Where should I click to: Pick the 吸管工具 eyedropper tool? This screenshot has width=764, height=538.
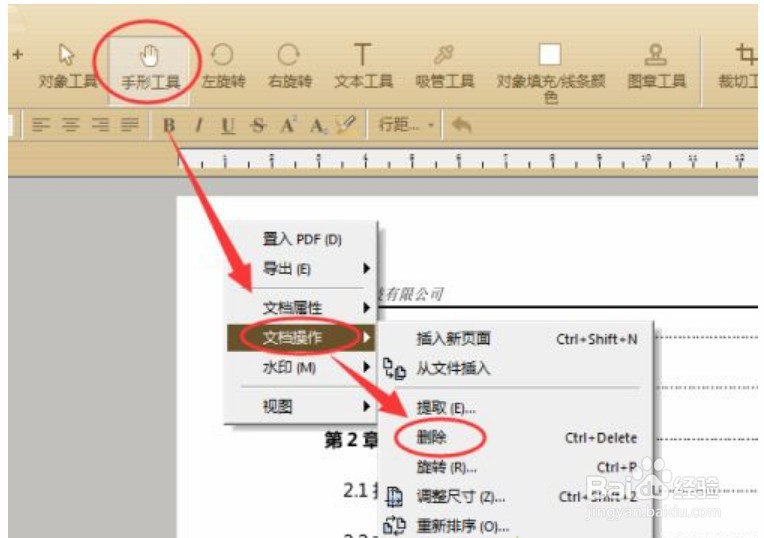[x=444, y=66]
